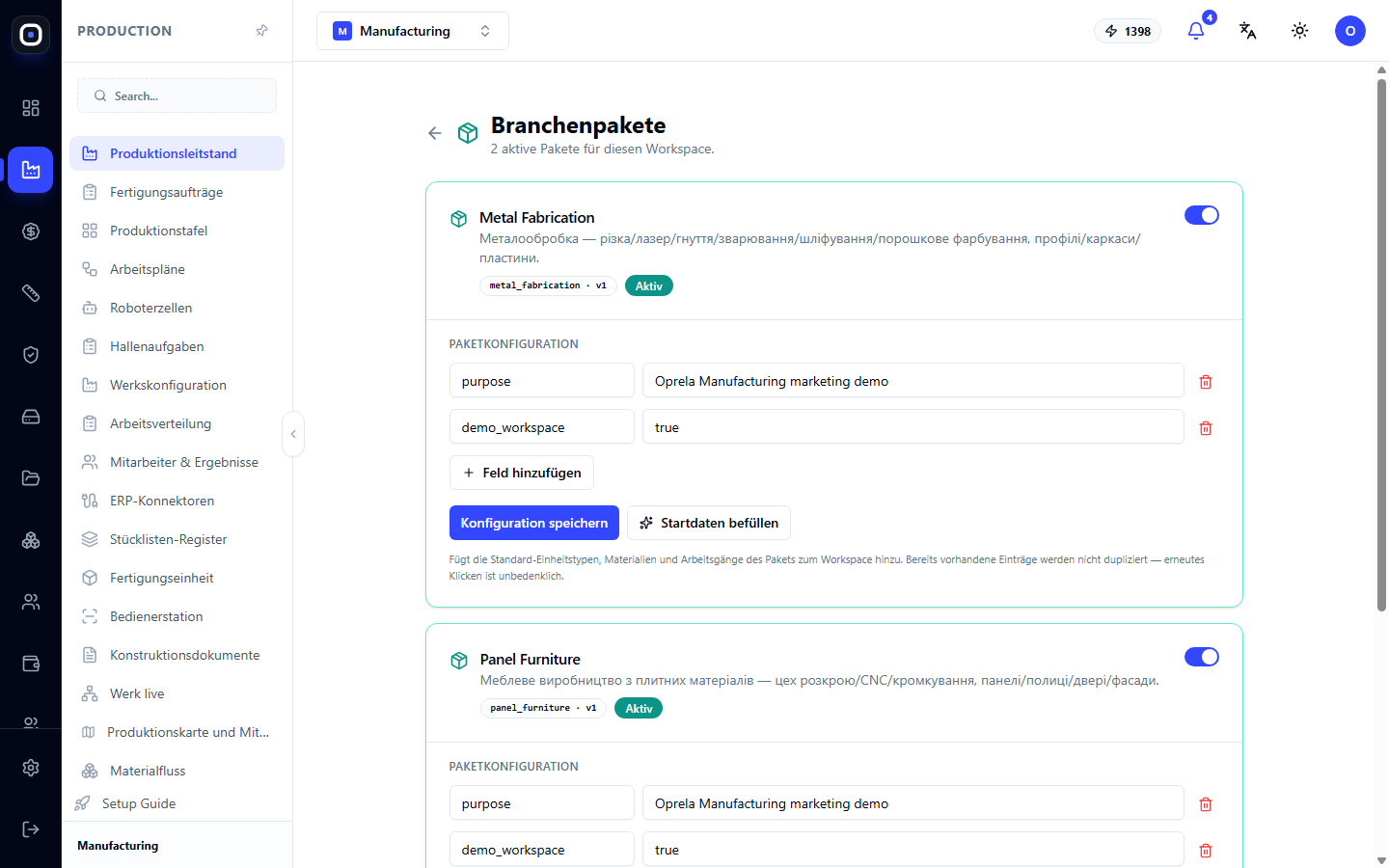The width and height of the screenshot is (1389, 868).
Task: Open Fertigungsaufträge in the sidebar
Action: click(177, 192)
